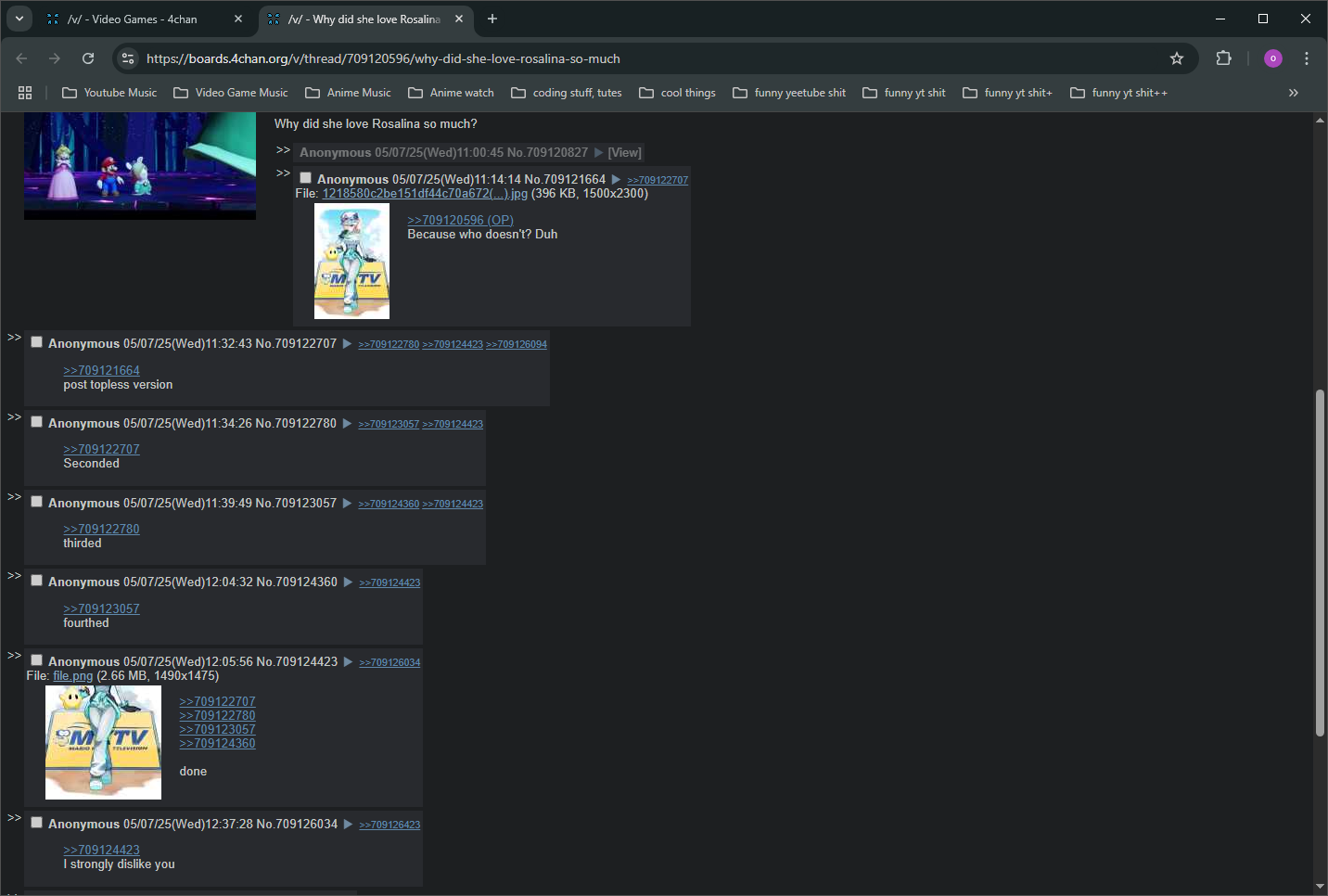Check the box for post No.709123057
Screen dimensions: 1328x896
tap(36, 502)
